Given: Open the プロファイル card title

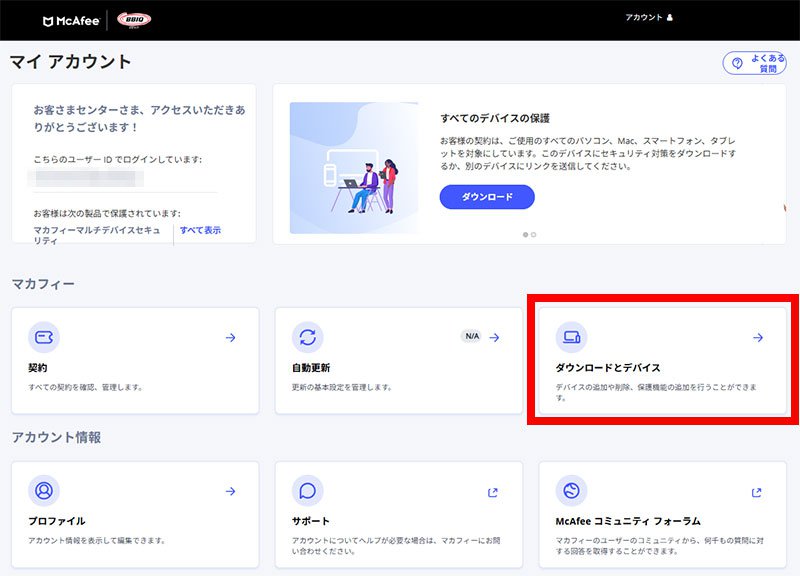Looking at the screenshot, I should 57,521.
